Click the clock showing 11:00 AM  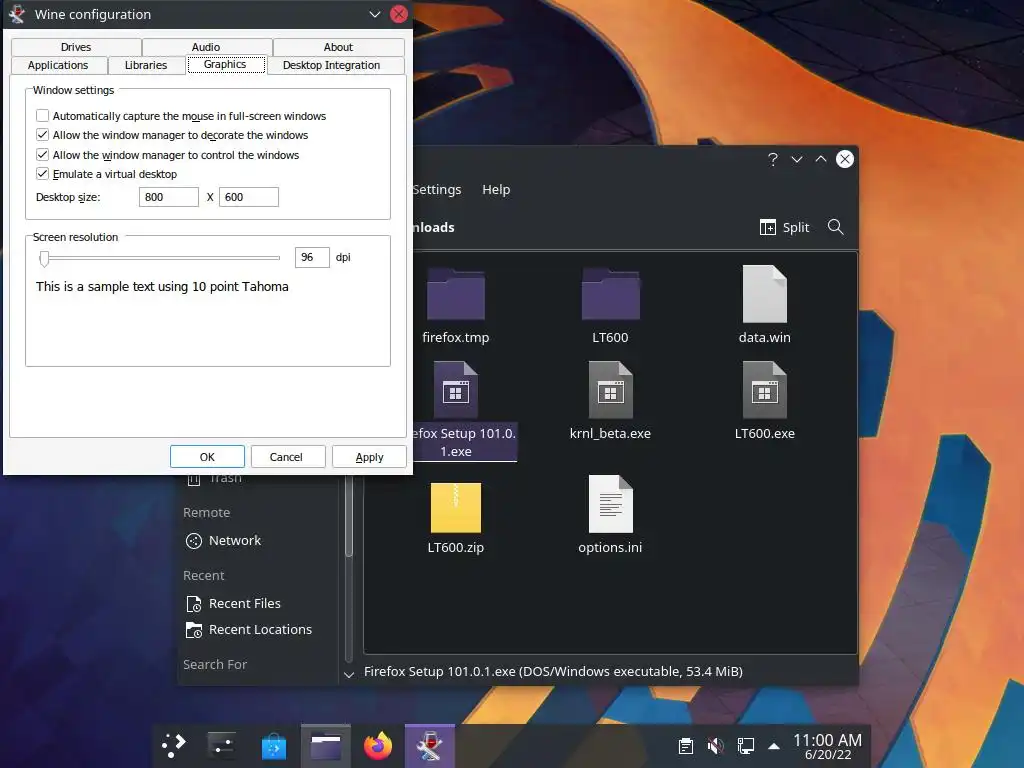[x=827, y=740]
